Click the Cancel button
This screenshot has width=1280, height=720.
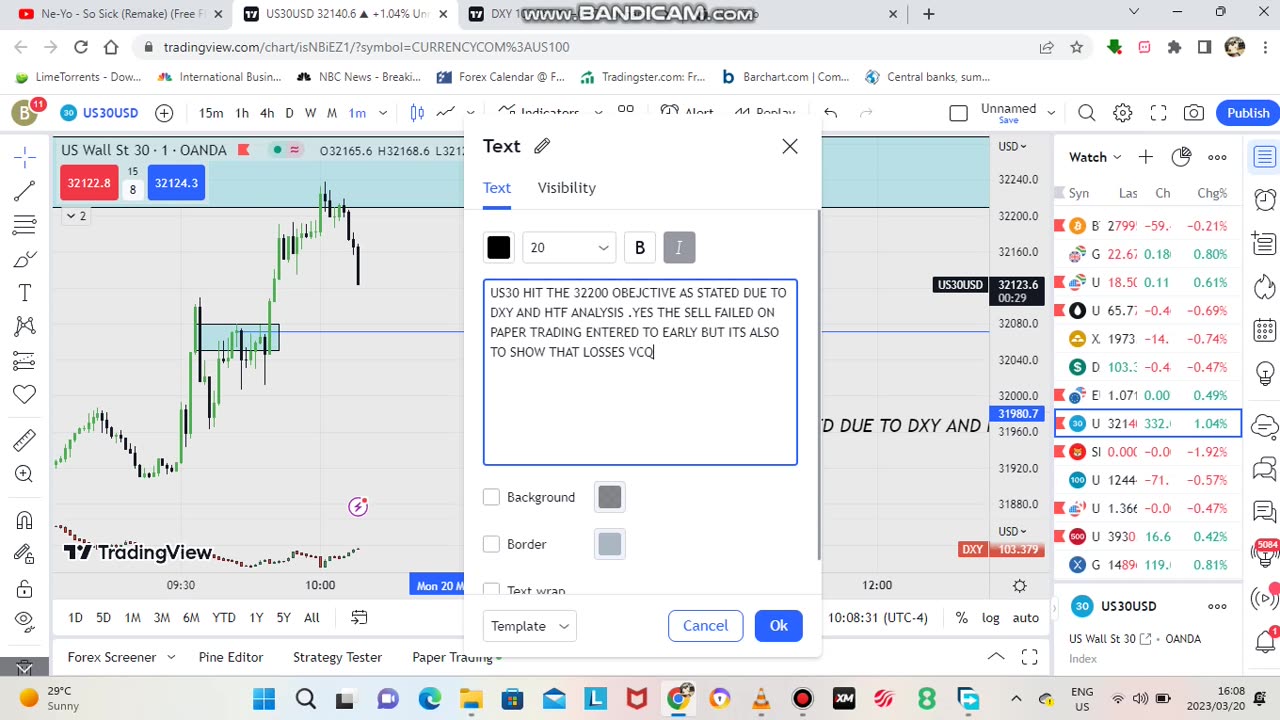pos(705,626)
